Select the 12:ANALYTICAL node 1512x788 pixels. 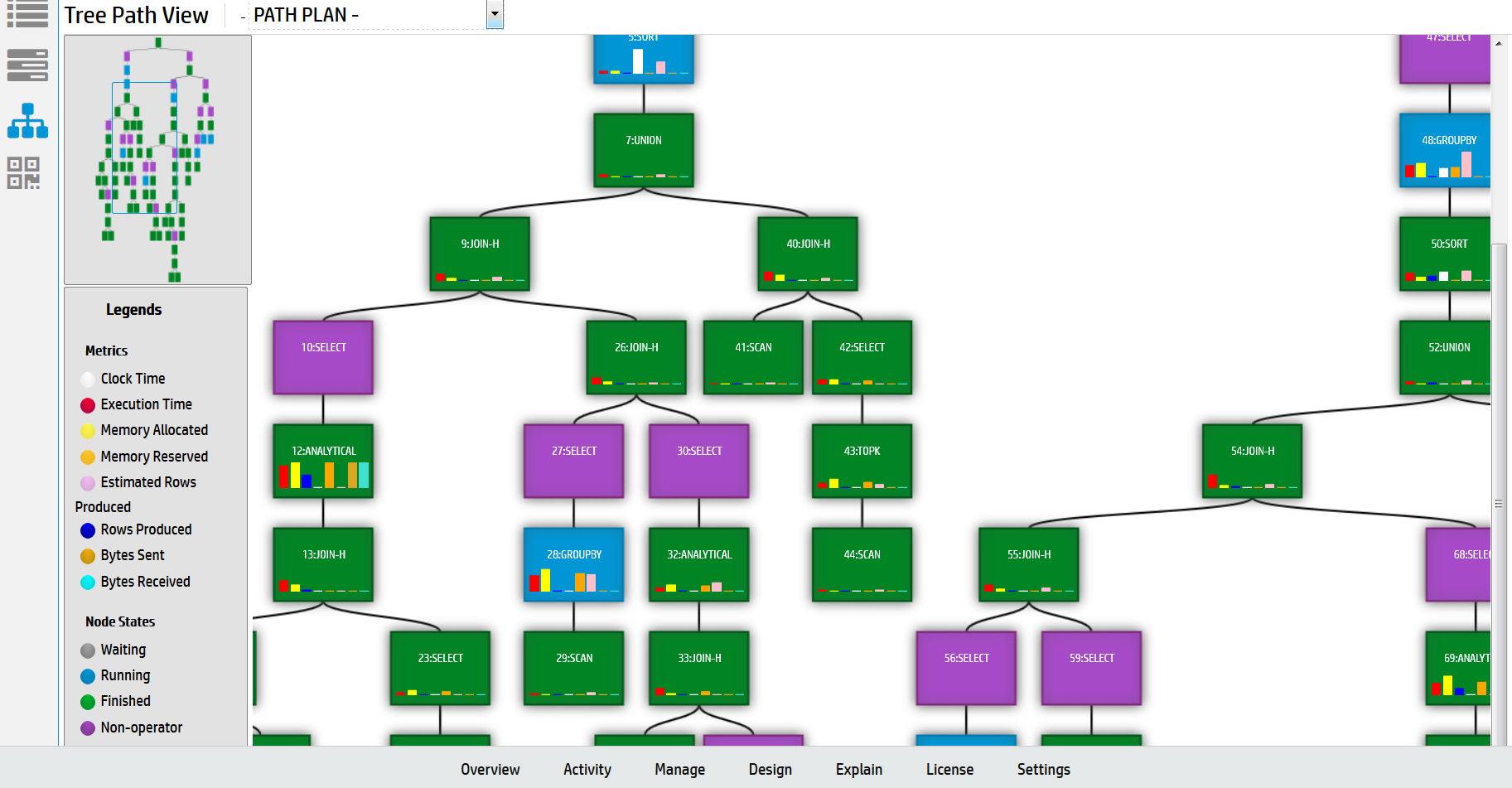[323, 461]
